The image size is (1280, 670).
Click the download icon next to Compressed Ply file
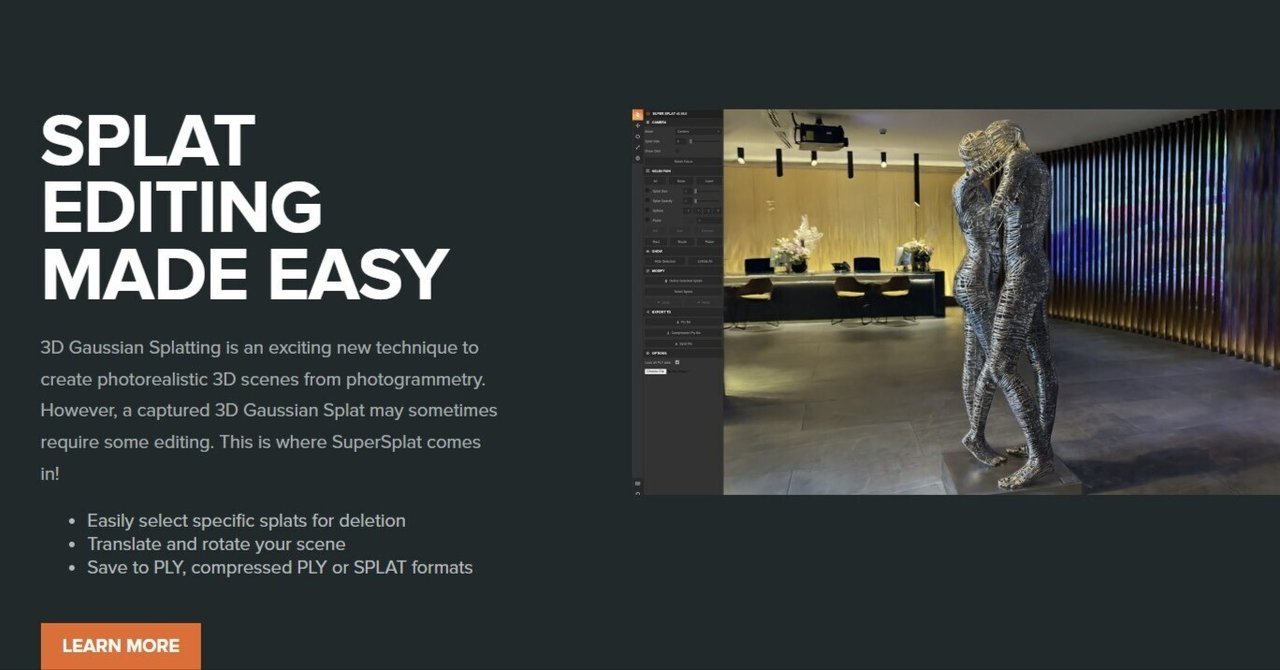coord(668,333)
